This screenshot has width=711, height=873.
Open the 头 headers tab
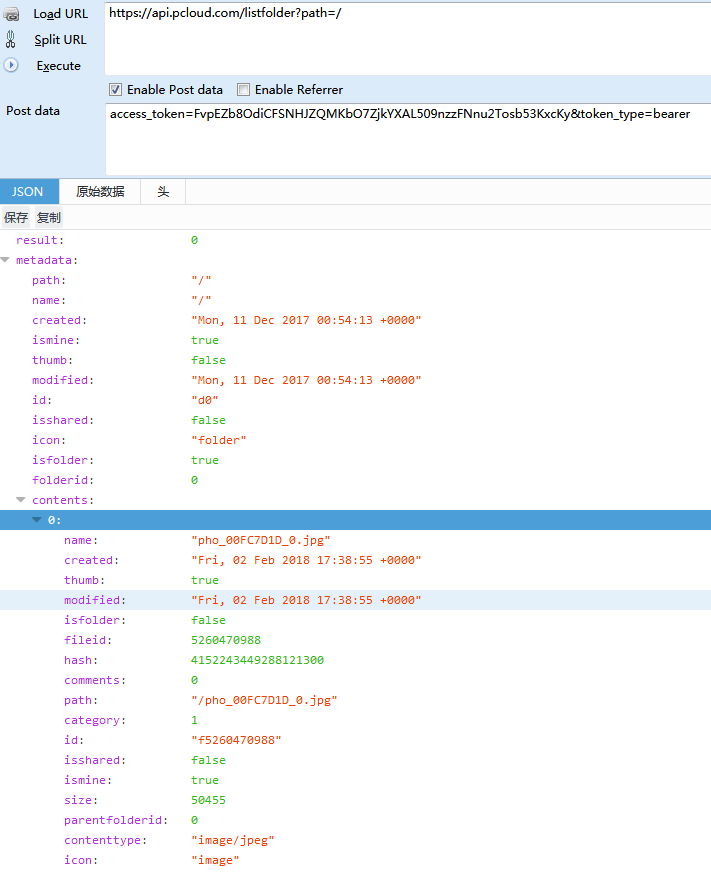pos(163,192)
